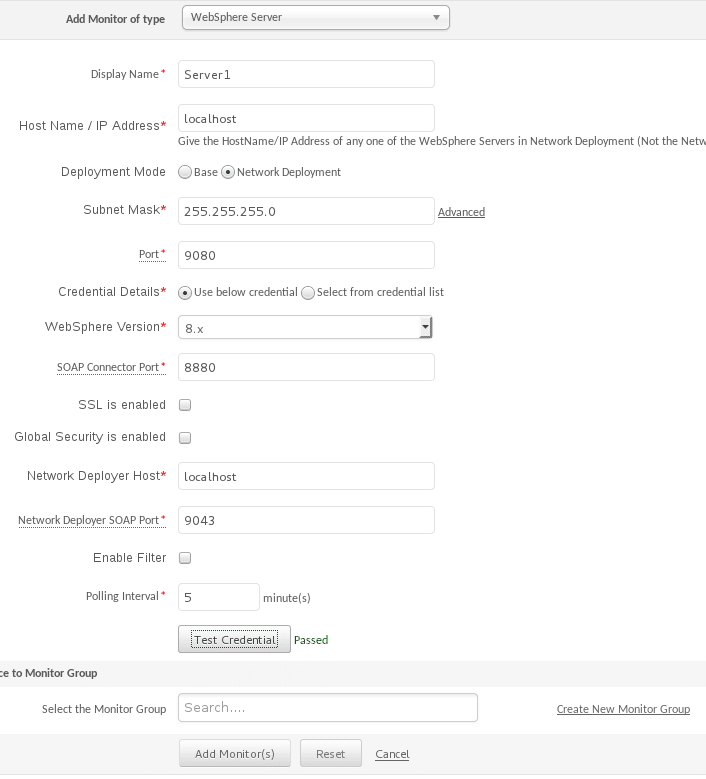Select Base deployment mode
The image size is (706, 779).
click(x=185, y=172)
